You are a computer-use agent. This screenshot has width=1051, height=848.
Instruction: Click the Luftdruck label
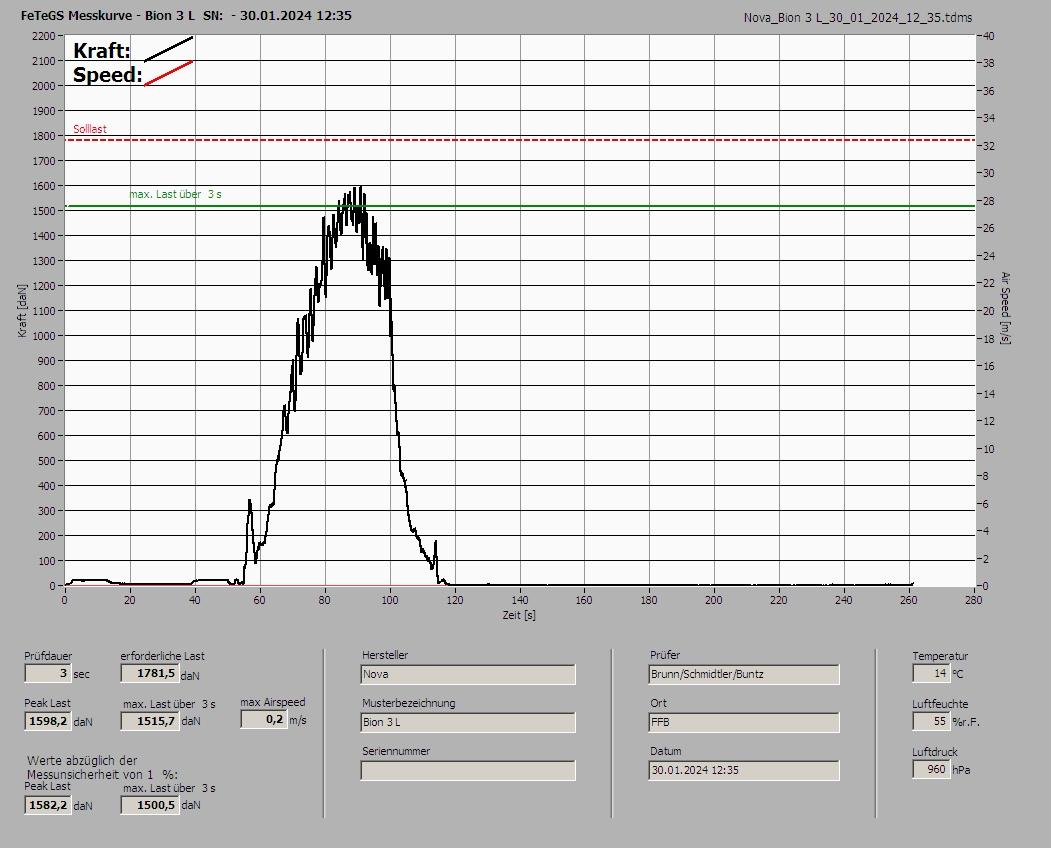pos(935,752)
